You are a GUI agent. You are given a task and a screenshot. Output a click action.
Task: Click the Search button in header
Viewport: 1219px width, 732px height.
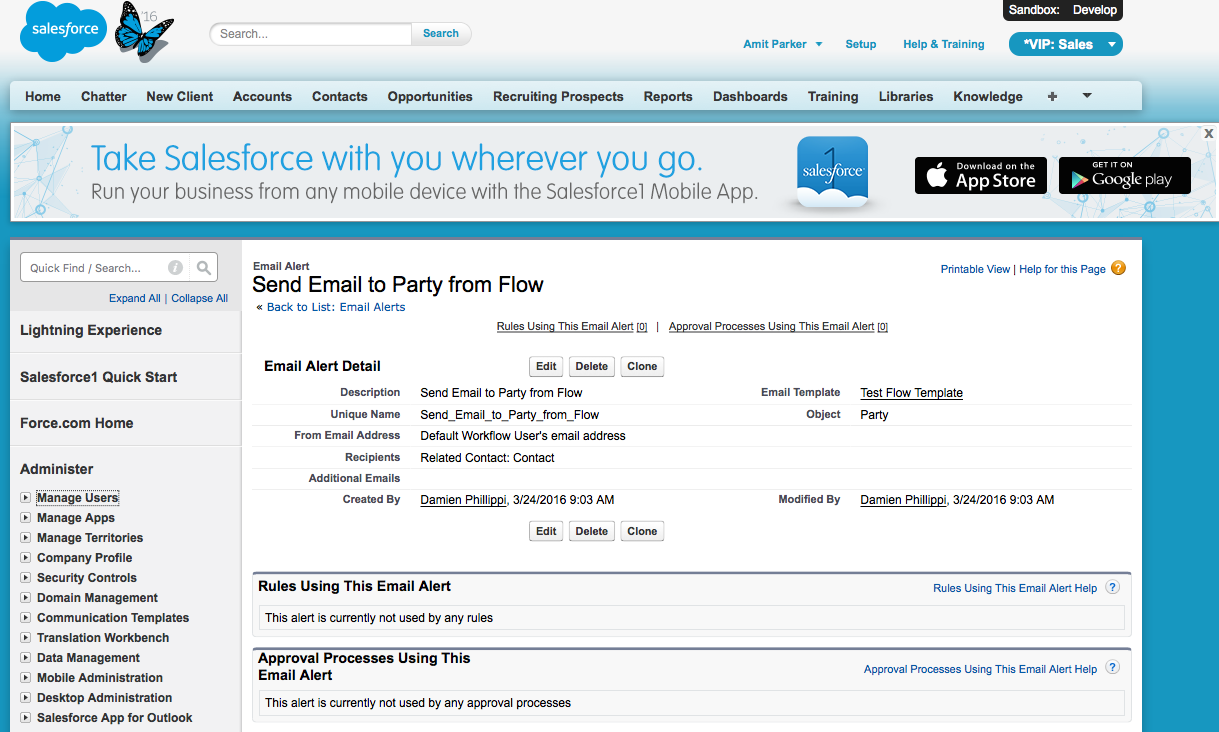pyautogui.click(x=441, y=33)
